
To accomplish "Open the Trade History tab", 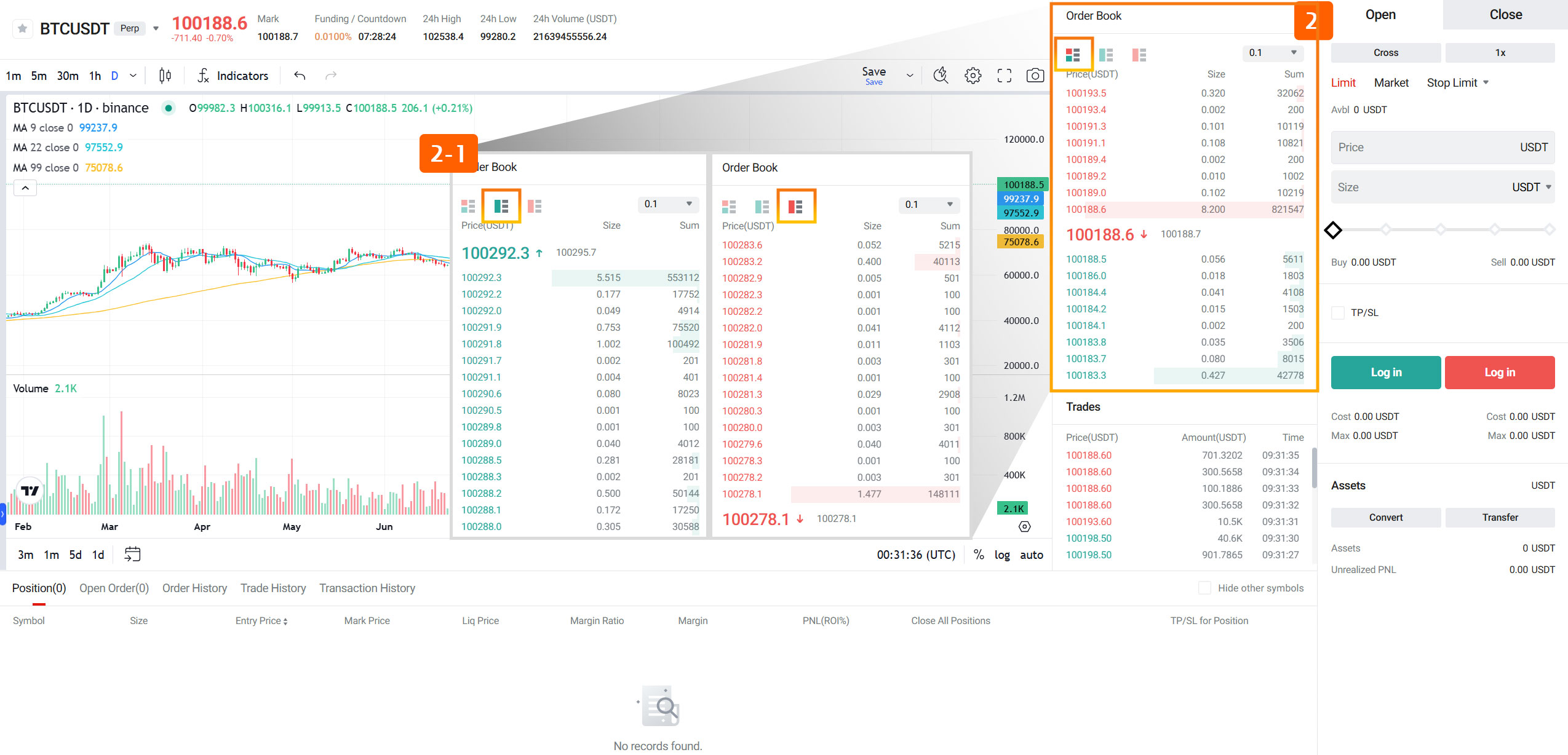I will pos(273,588).
